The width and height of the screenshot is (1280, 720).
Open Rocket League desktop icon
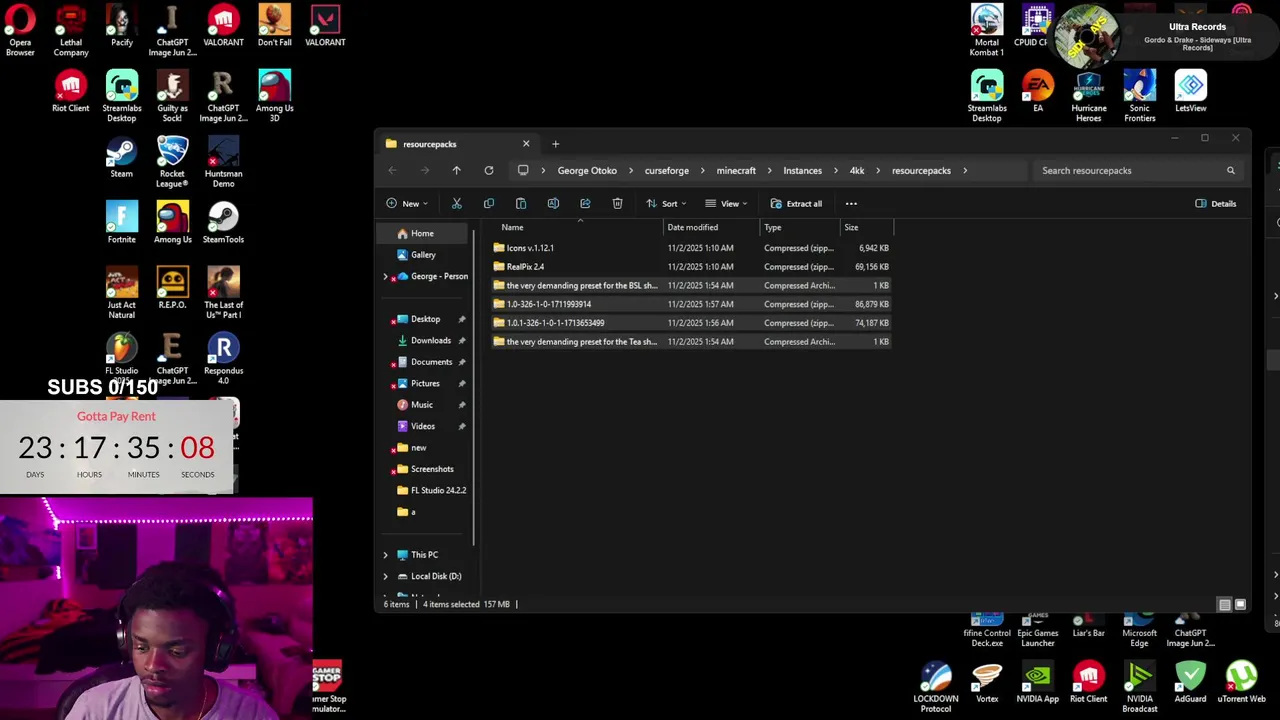[x=172, y=162]
